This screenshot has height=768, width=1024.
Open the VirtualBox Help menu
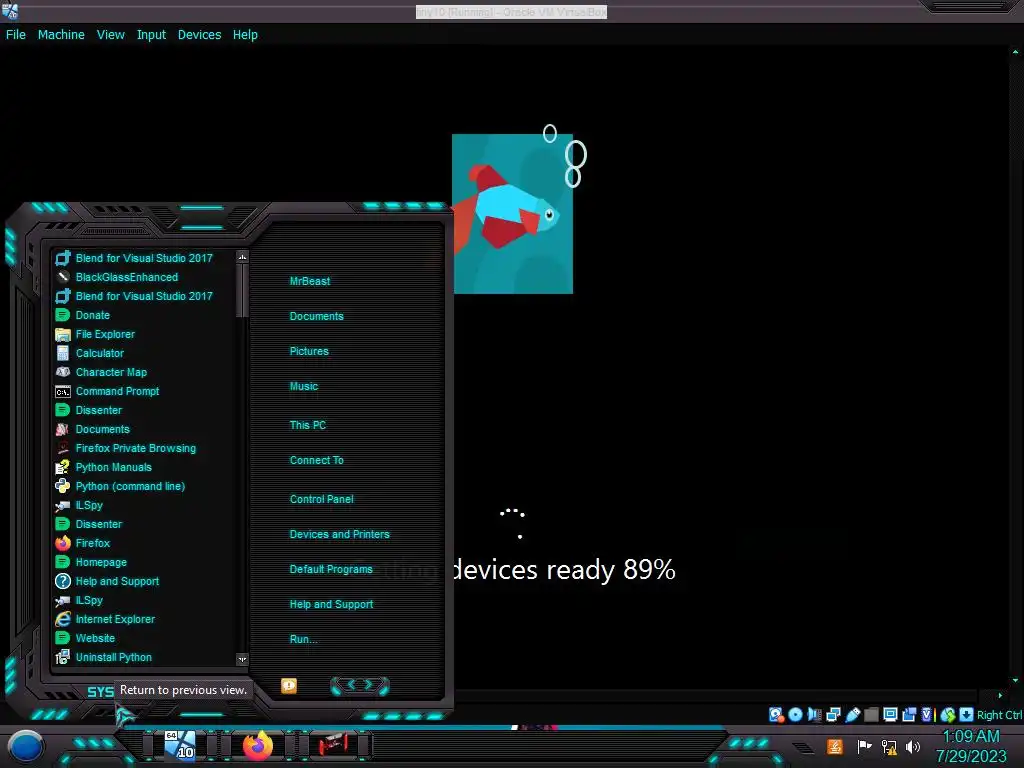[x=245, y=35]
